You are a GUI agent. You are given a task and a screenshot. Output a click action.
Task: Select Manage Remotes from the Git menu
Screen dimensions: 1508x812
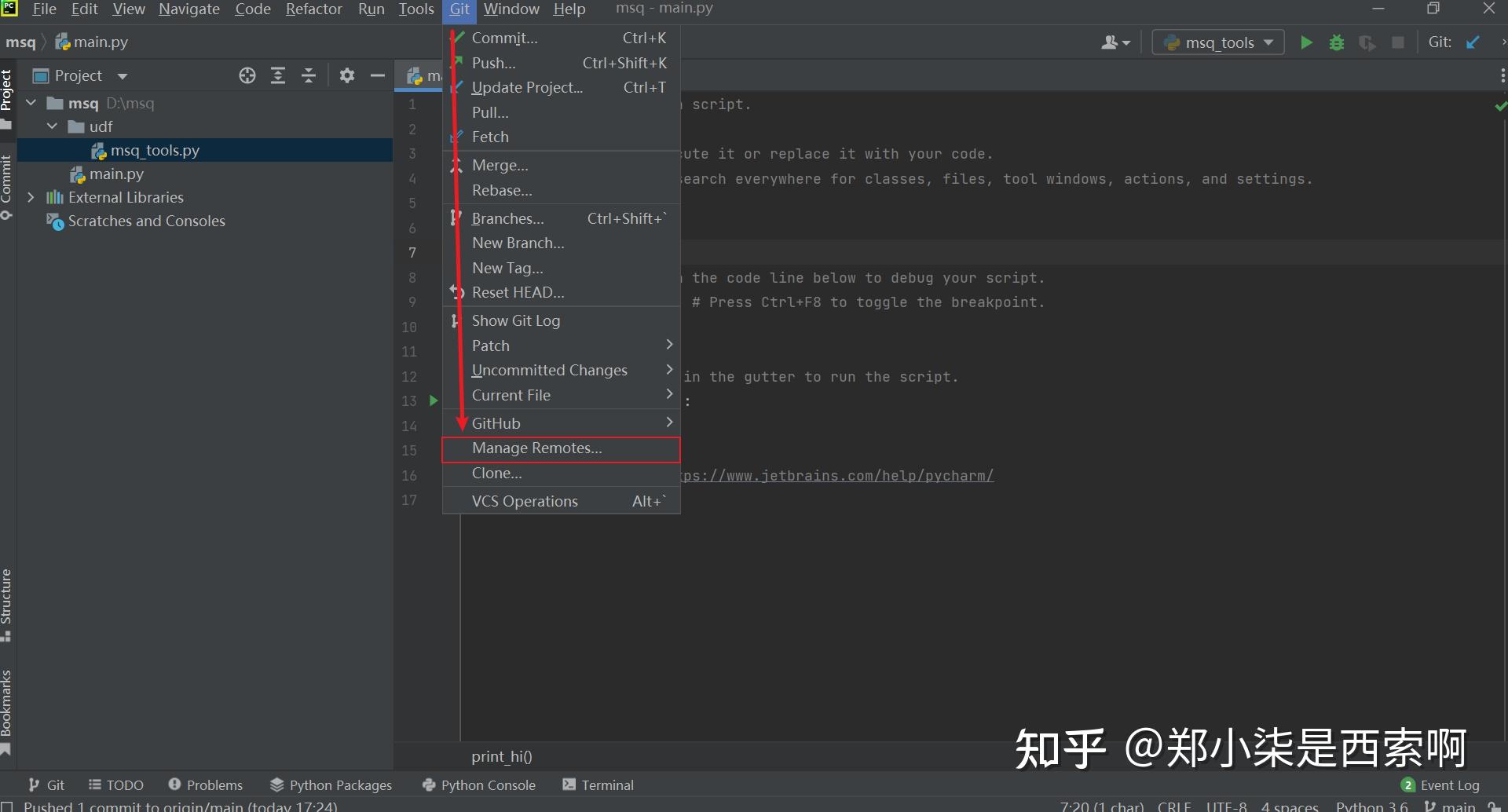(x=536, y=448)
